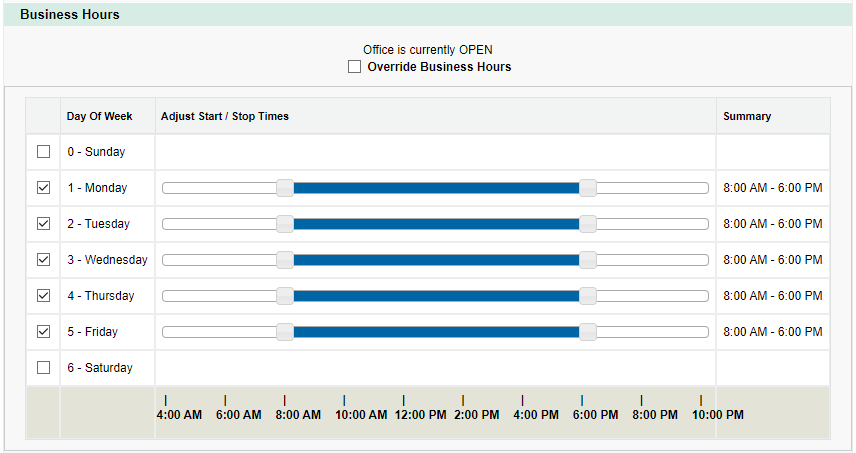The height and width of the screenshot is (453, 856).
Task: Click the 5 - Friday label
Action: pyautogui.click(x=93, y=332)
